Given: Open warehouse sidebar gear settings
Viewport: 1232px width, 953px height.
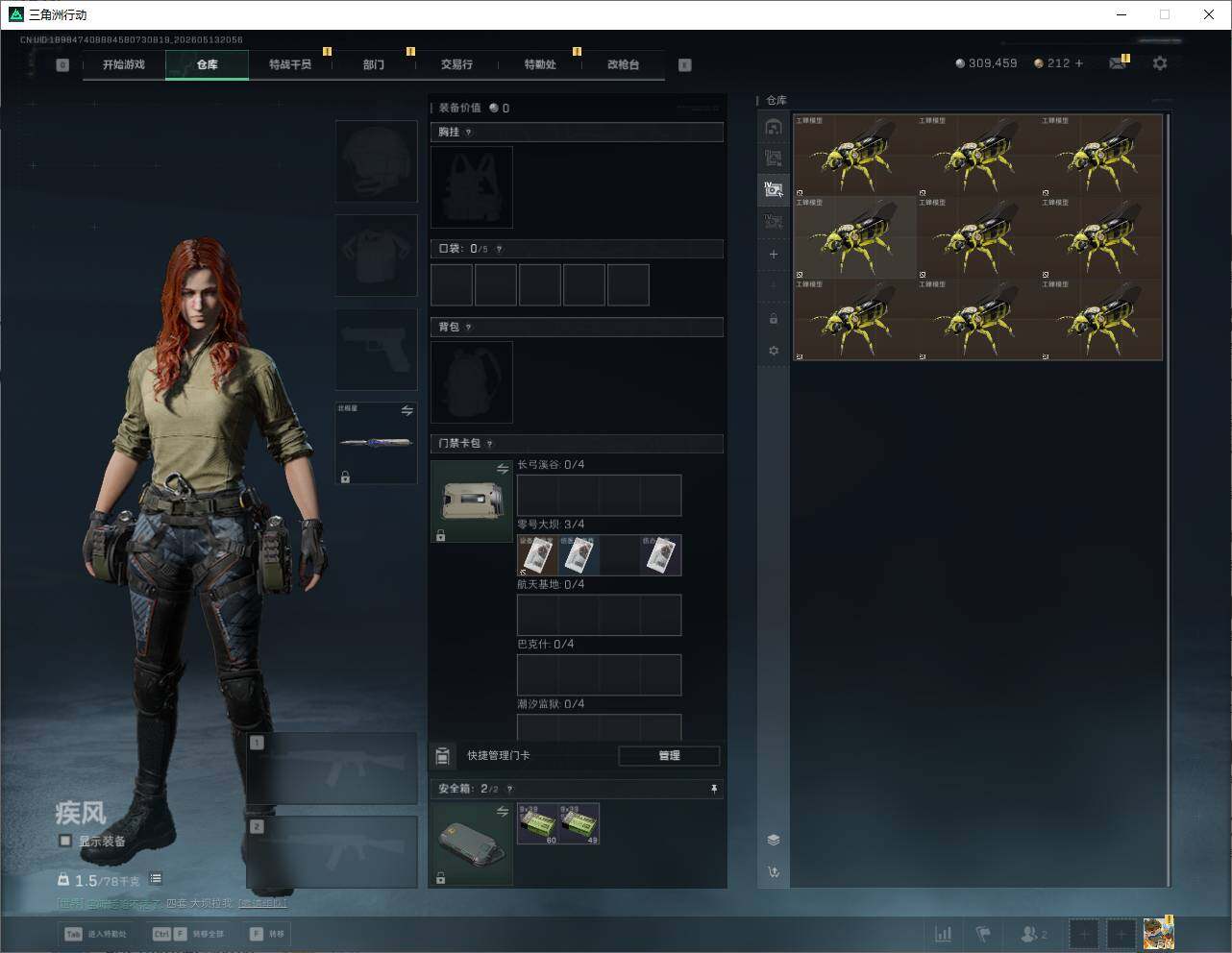Looking at the screenshot, I should click(x=774, y=351).
